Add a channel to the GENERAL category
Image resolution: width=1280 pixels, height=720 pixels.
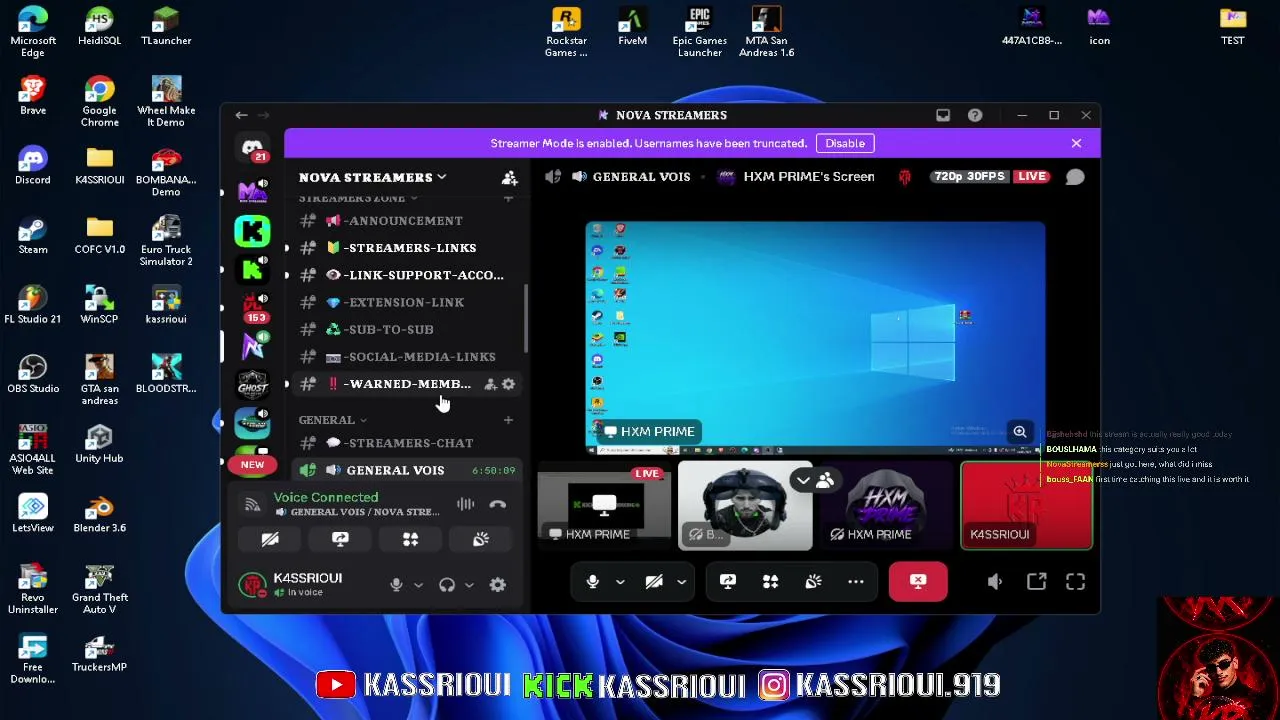pyautogui.click(x=508, y=420)
